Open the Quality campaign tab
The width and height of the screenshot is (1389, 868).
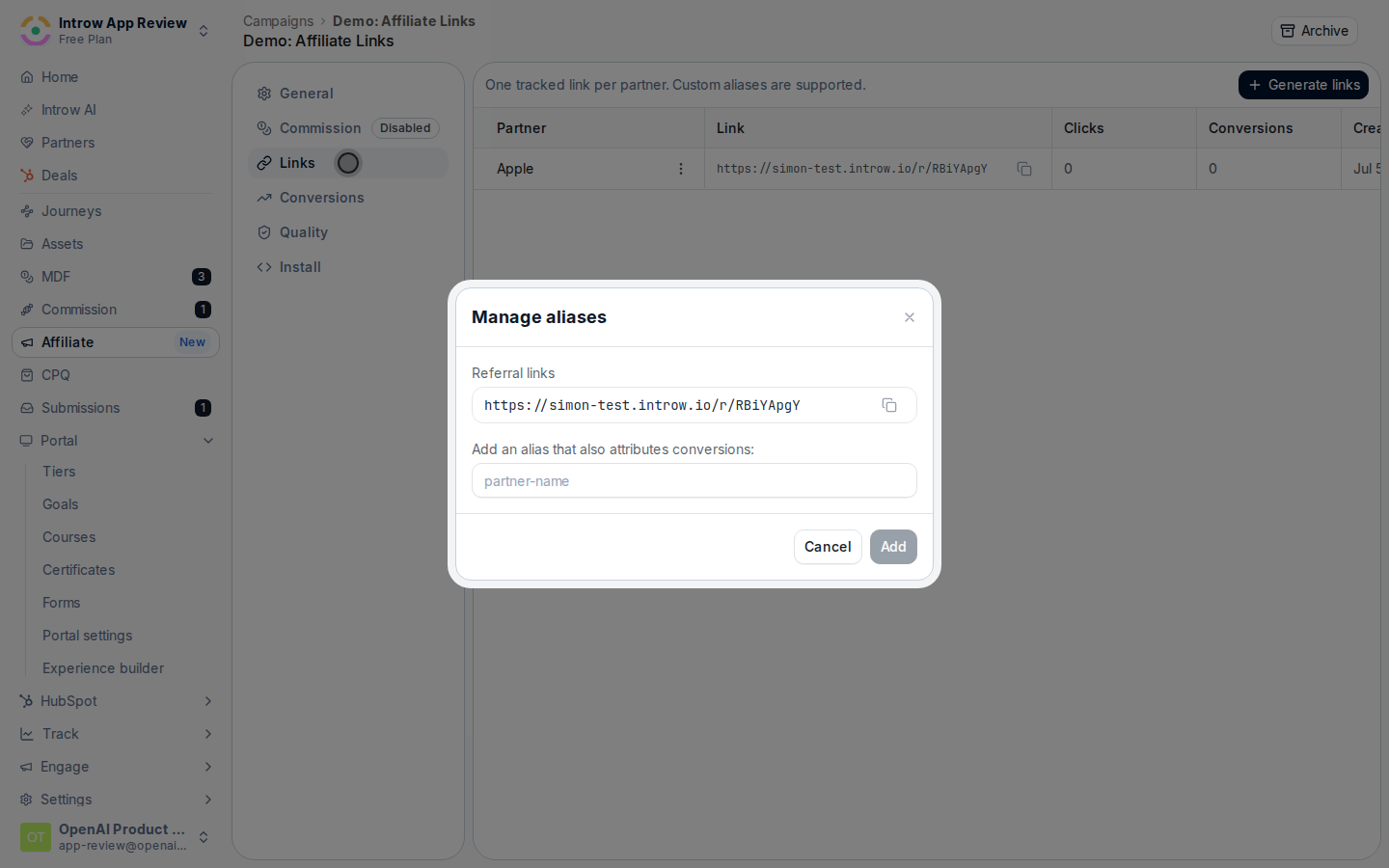pos(348,232)
